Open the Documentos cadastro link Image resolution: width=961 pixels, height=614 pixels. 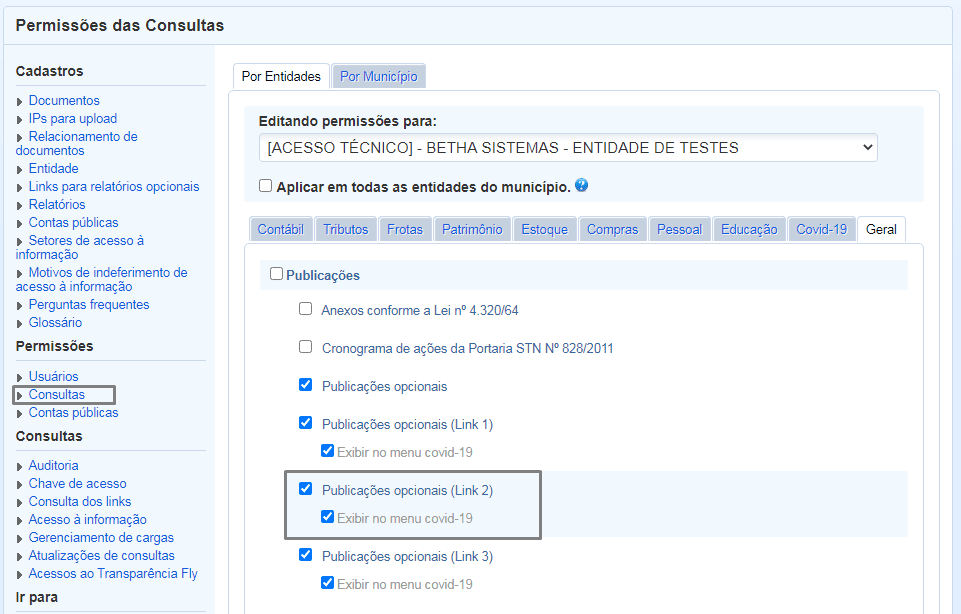coord(64,100)
